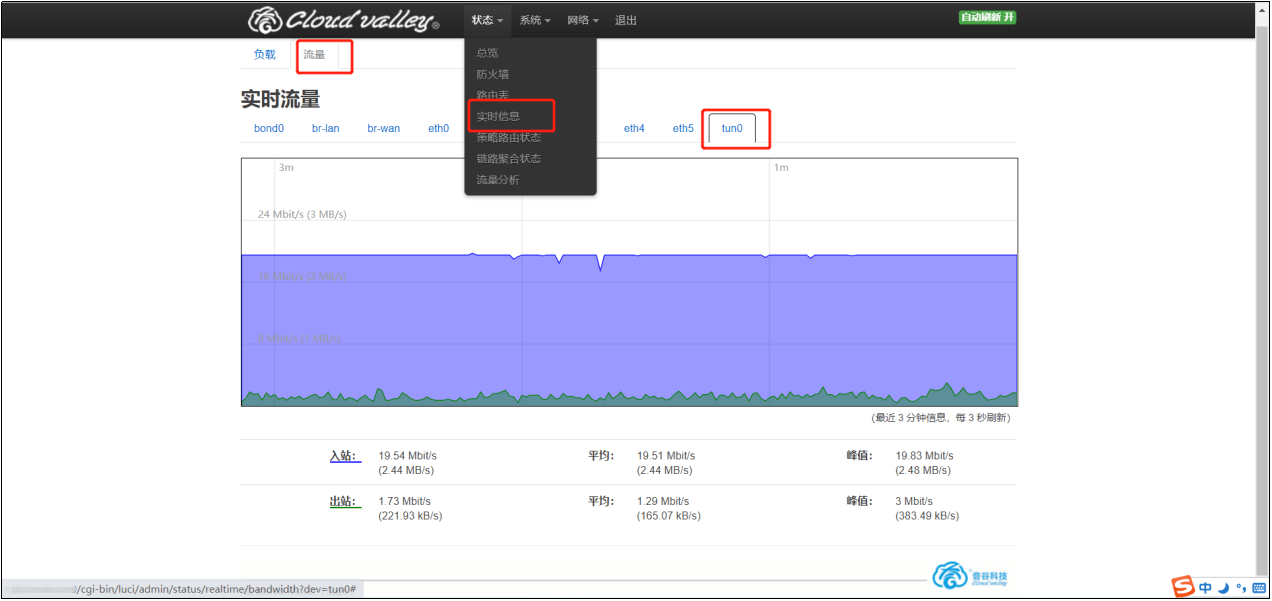The width and height of the screenshot is (1272, 601).
Task: Click the Cloud Valley logo in navbar
Action: click(343, 20)
